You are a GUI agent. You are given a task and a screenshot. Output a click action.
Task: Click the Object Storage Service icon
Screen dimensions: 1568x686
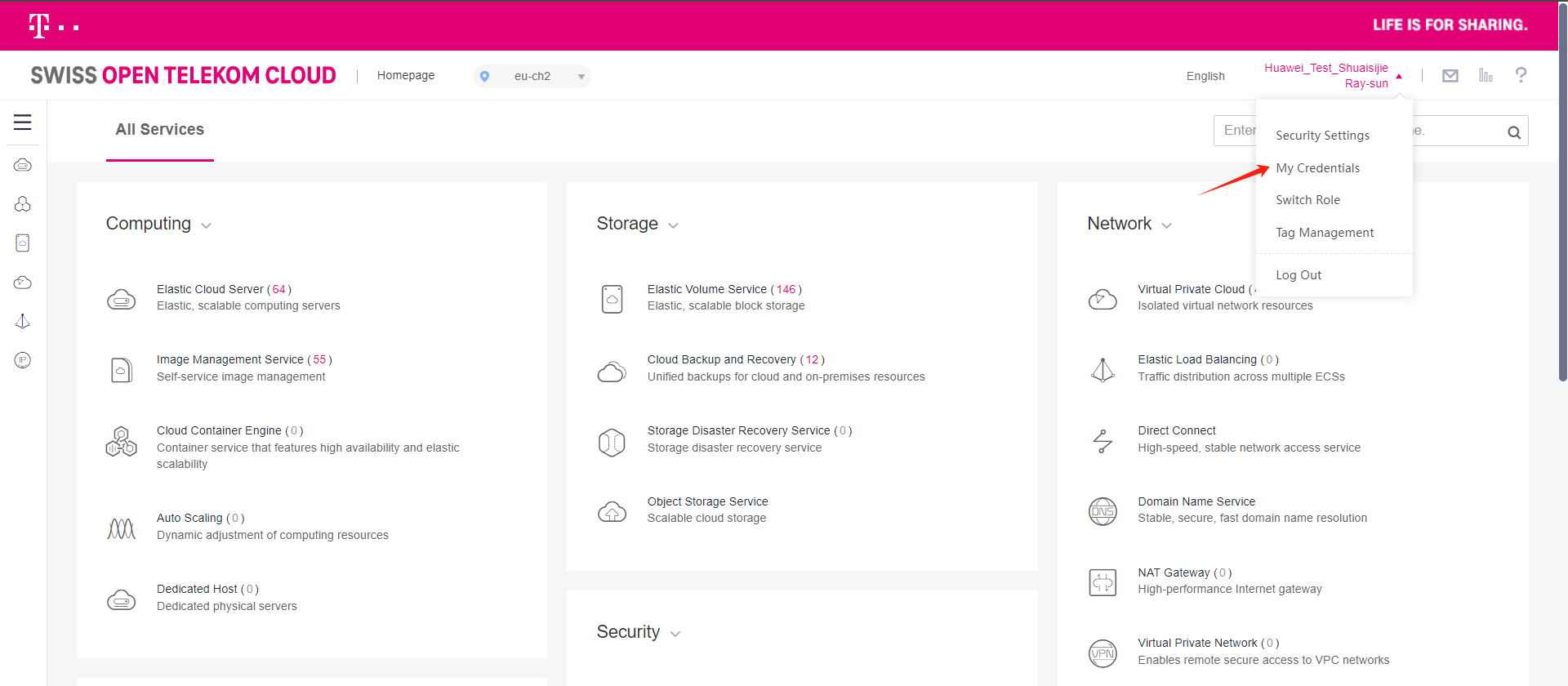(612, 512)
